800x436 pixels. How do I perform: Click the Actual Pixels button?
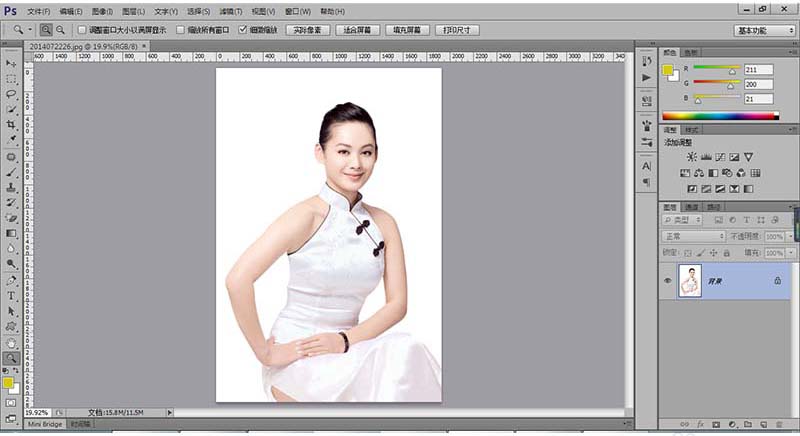308,30
